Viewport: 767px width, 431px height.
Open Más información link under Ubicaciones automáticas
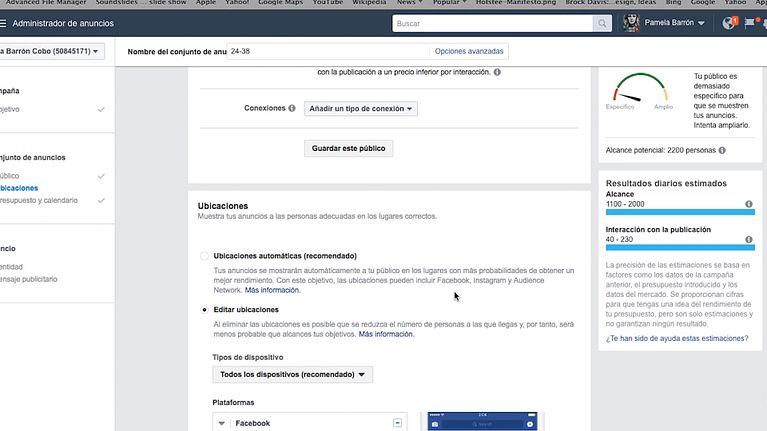(272, 290)
